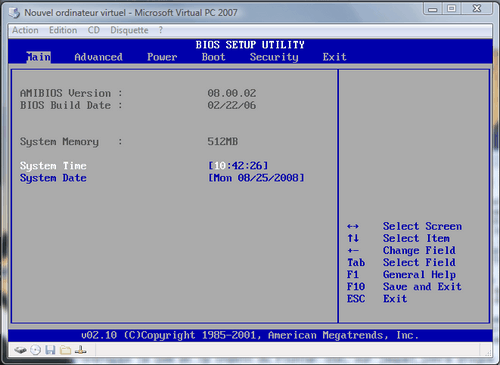Click the 512MB memory value

223,142
